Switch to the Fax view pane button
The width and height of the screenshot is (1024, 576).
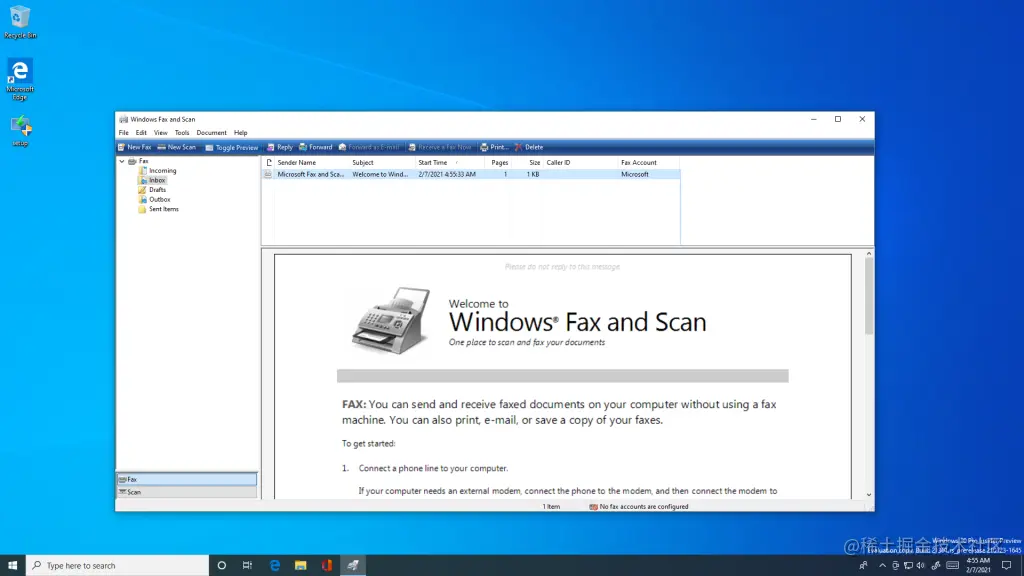[x=187, y=479]
